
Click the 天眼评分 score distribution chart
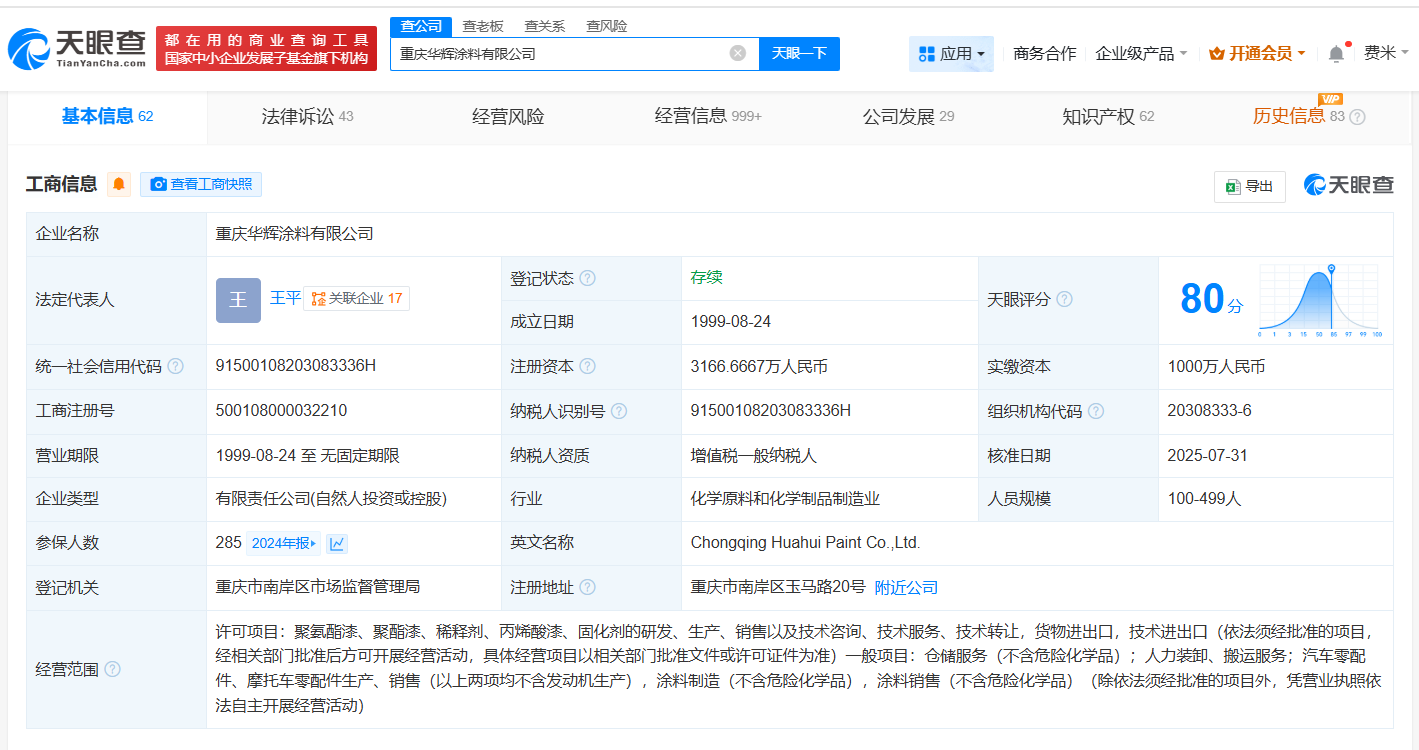[x=1319, y=299]
